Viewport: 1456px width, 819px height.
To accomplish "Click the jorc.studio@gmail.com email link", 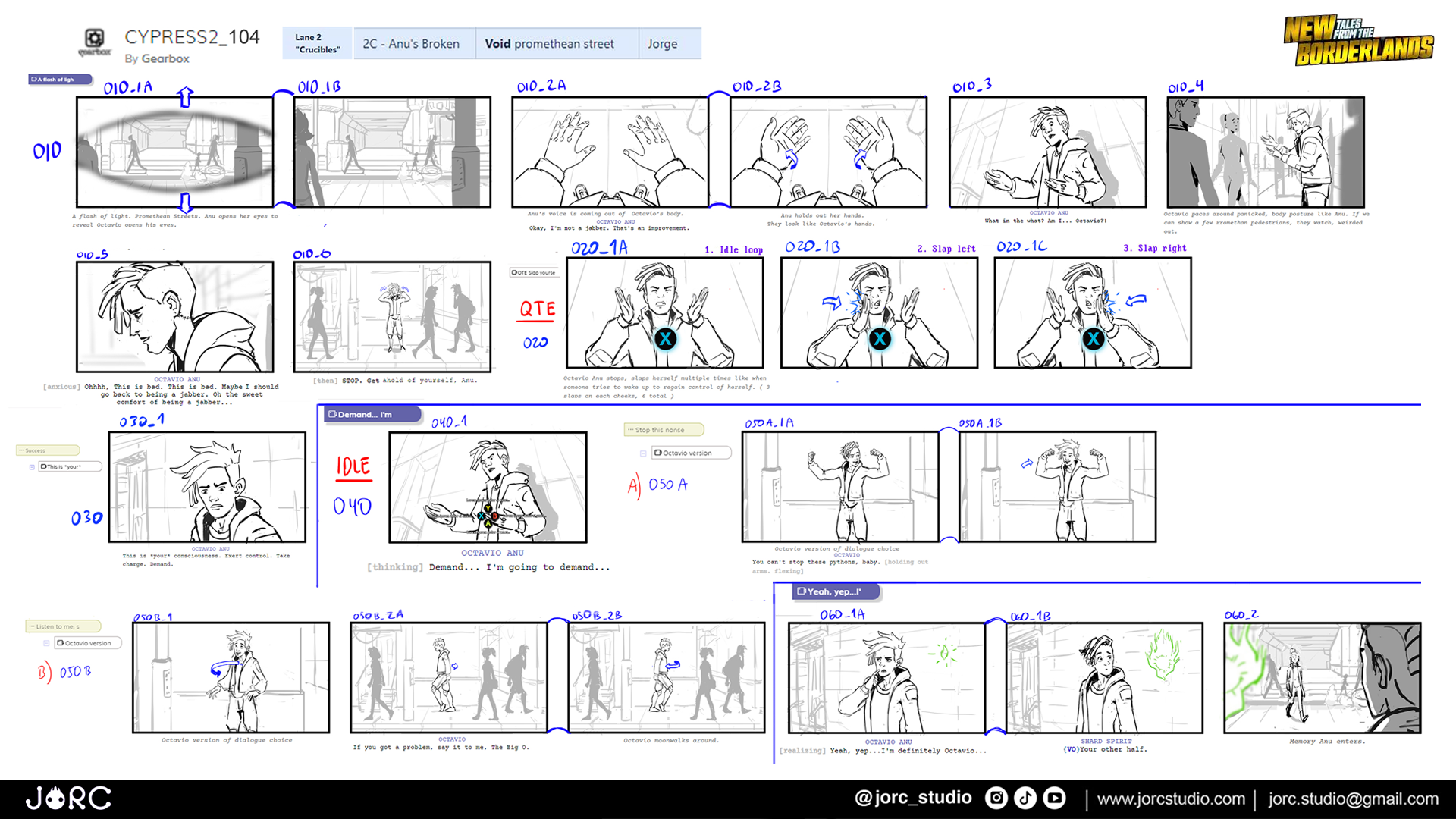I will (1353, 799).
